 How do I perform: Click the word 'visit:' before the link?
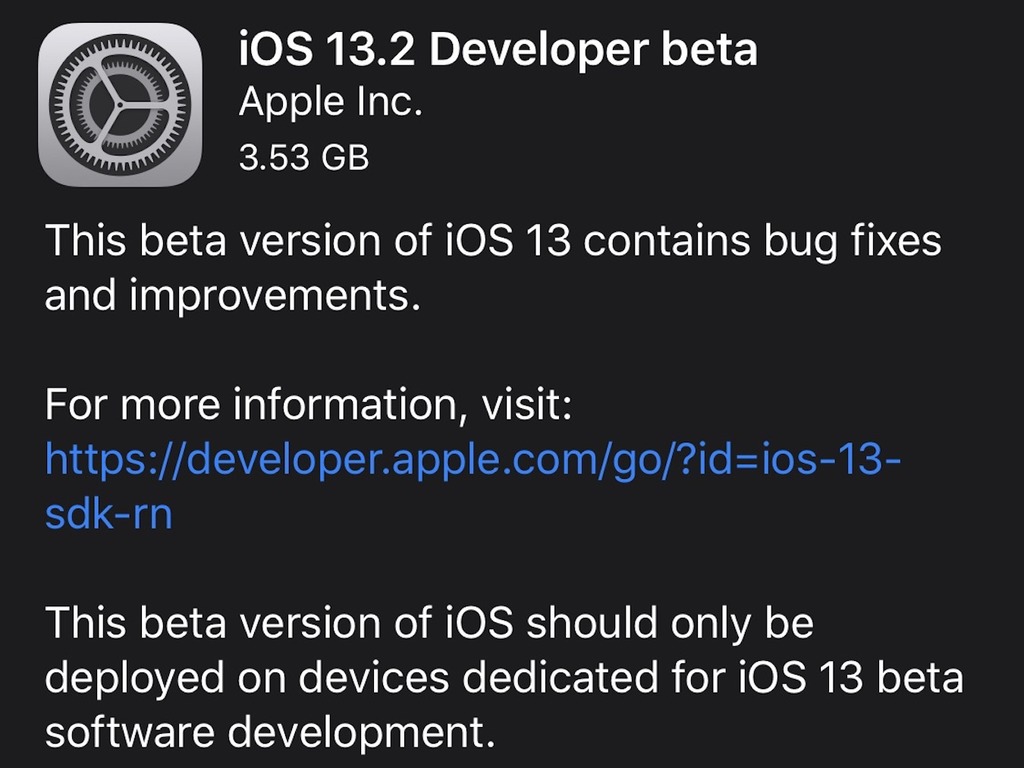tap(526, 404)
